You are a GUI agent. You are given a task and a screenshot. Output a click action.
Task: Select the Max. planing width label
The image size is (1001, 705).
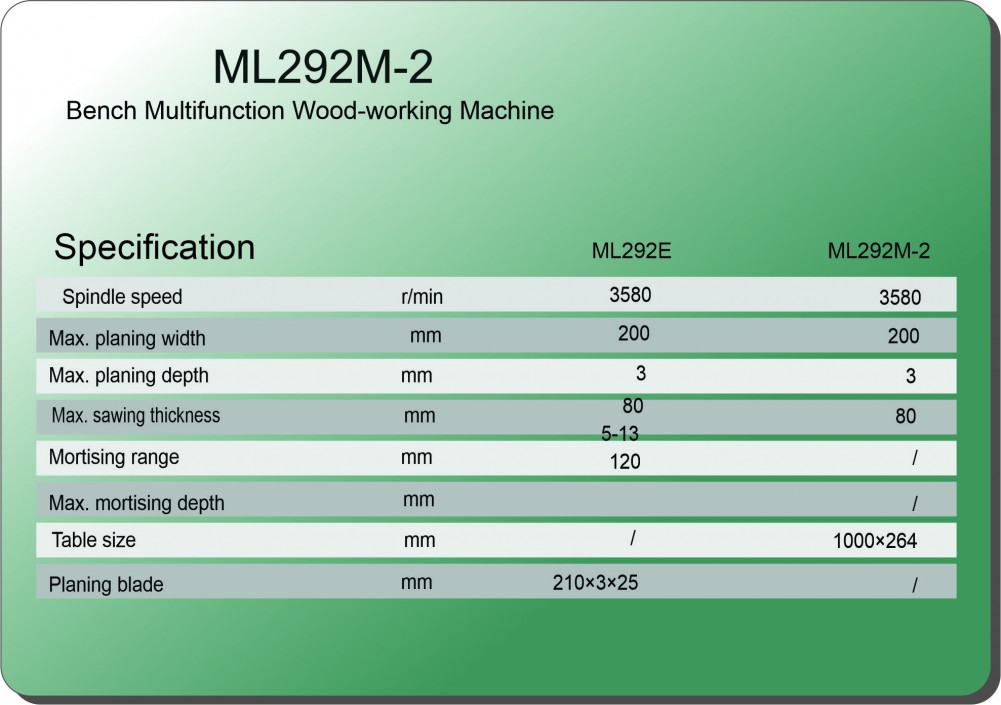click(x=127, y=338)
